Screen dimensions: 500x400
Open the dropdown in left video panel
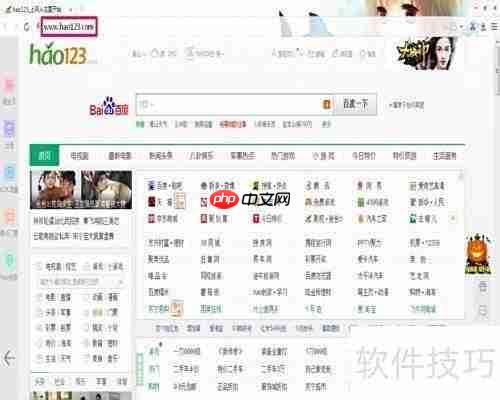[x=120, y=282]
